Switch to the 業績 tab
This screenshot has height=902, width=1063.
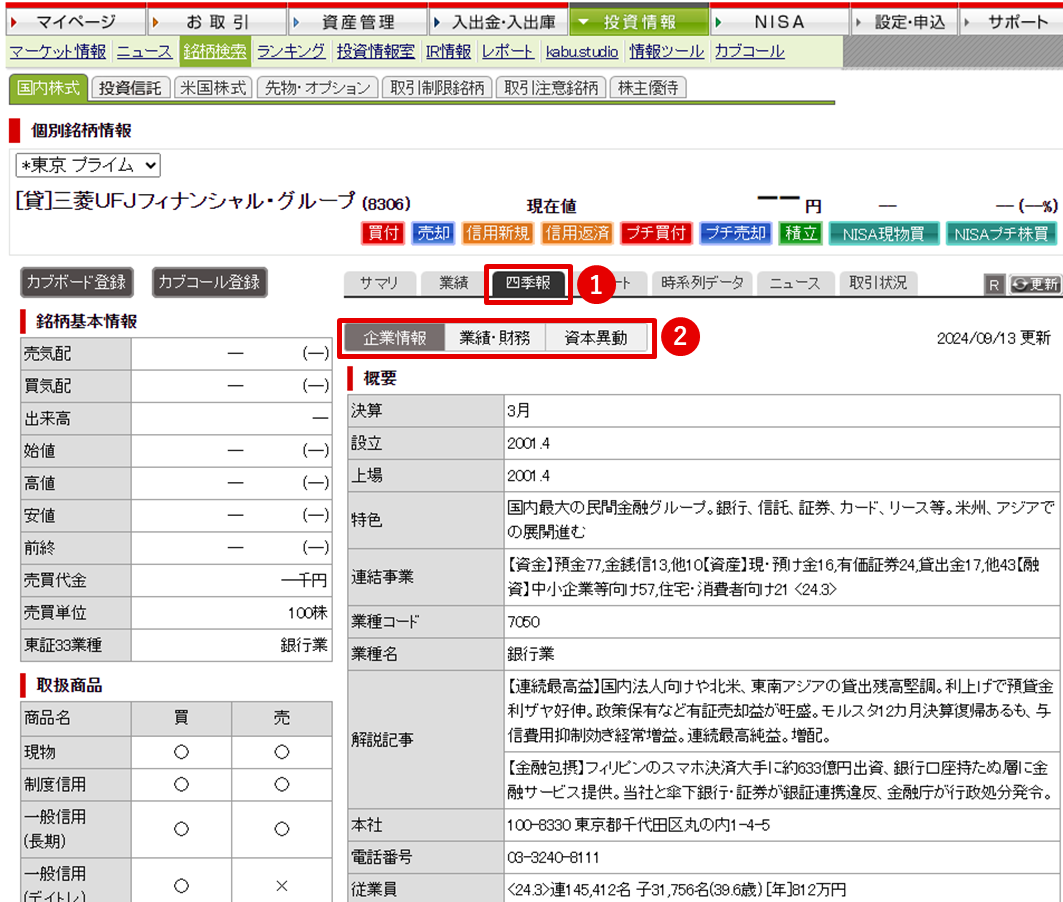click(454, 283)
